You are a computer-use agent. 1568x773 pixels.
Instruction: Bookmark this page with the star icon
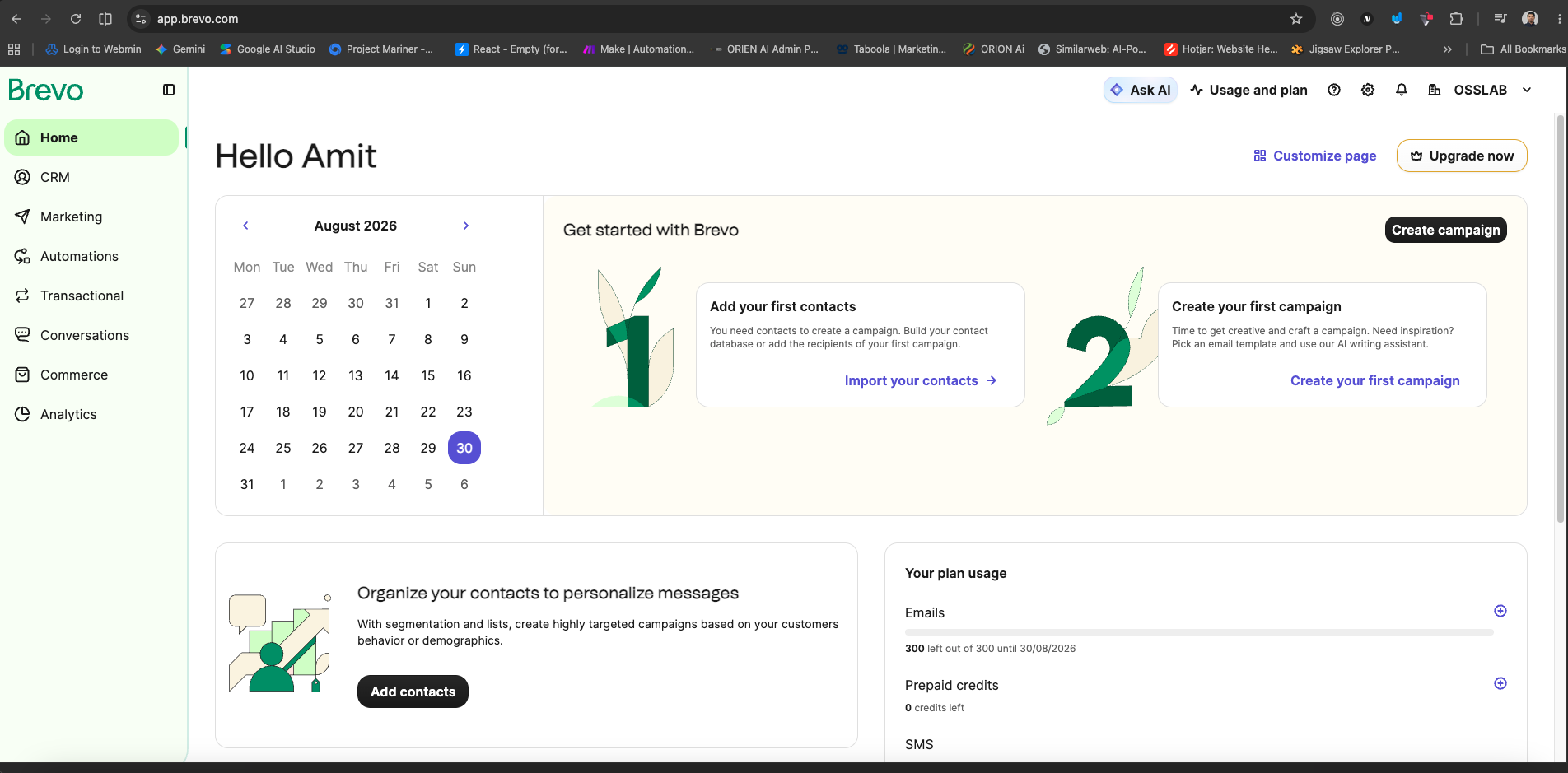pos(1296,19)
